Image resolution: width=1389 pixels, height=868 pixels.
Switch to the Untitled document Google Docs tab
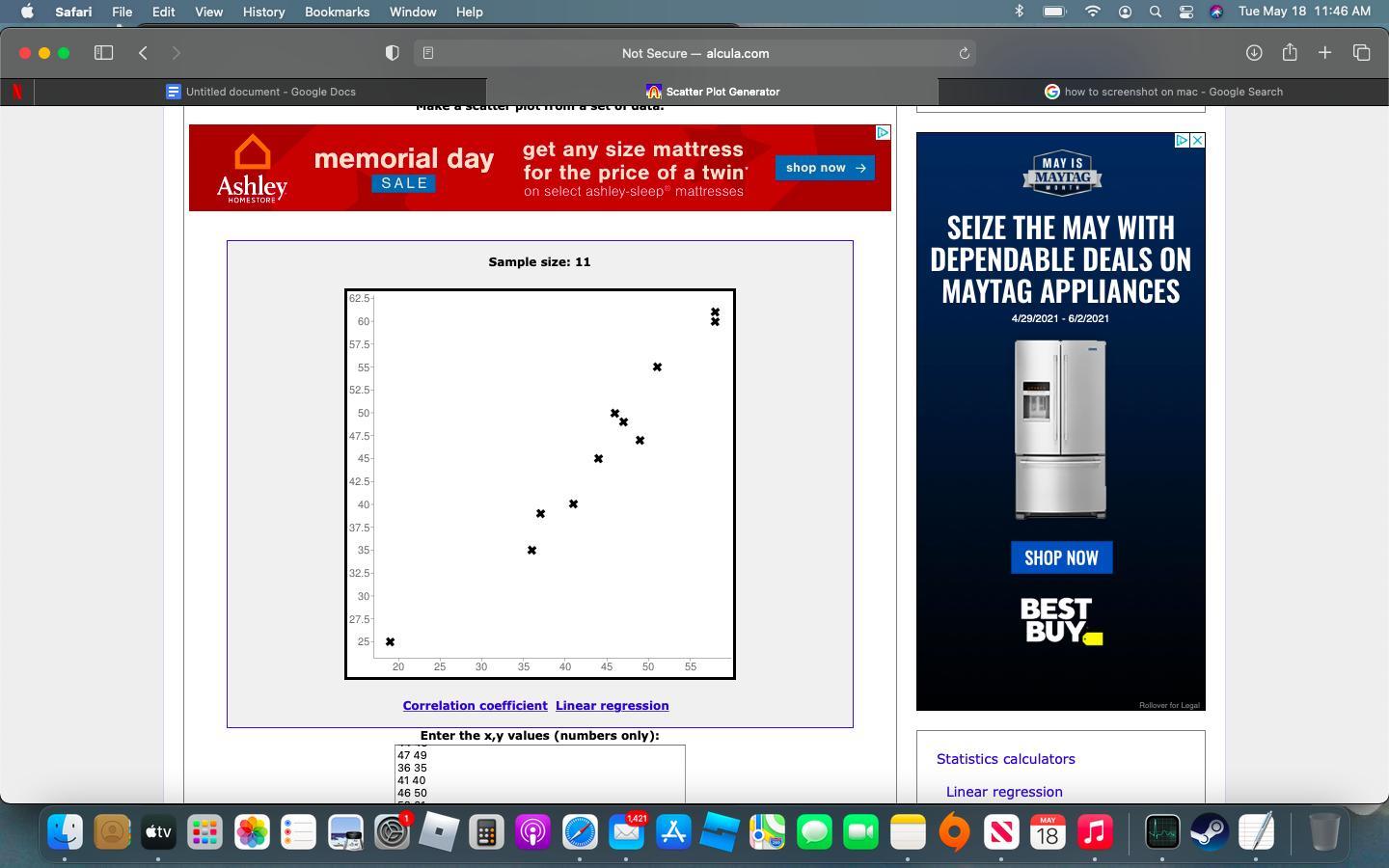260,92
